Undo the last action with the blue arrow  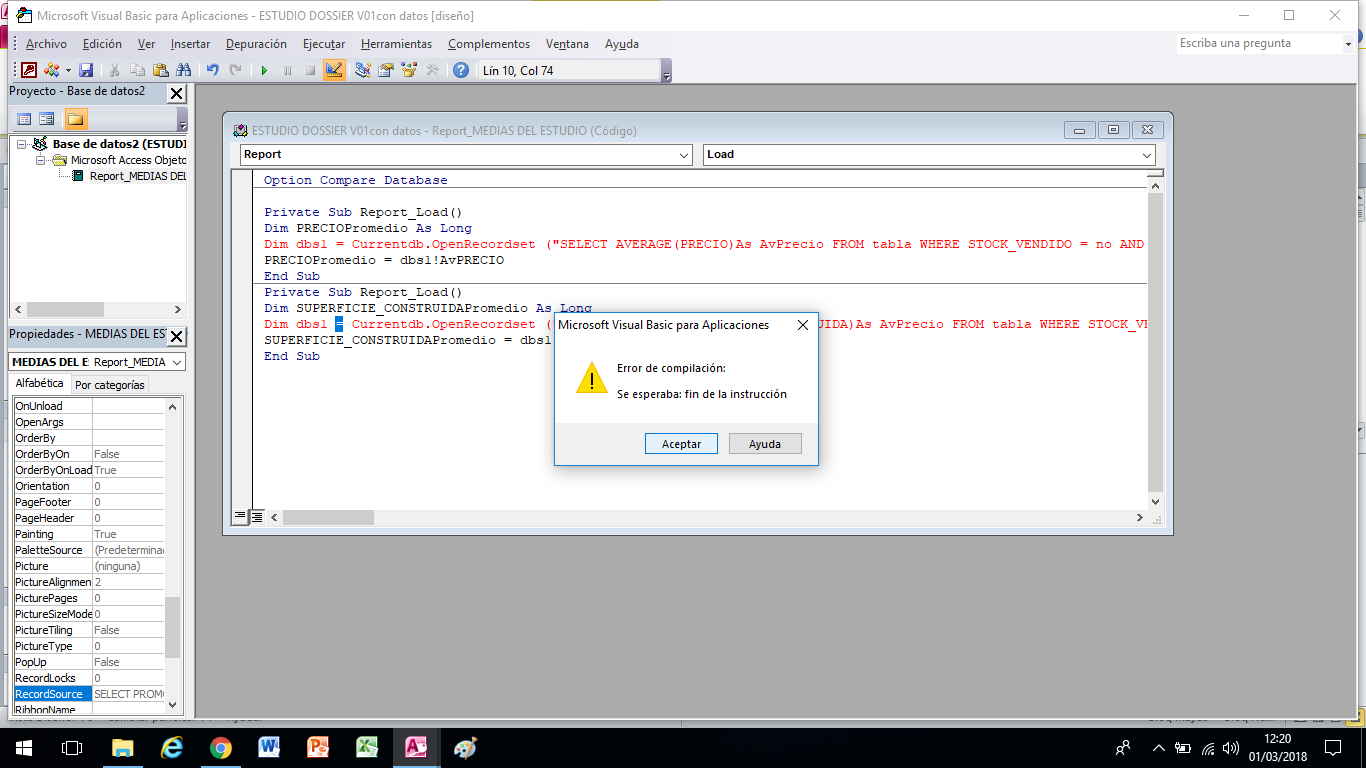pos(212,70)
